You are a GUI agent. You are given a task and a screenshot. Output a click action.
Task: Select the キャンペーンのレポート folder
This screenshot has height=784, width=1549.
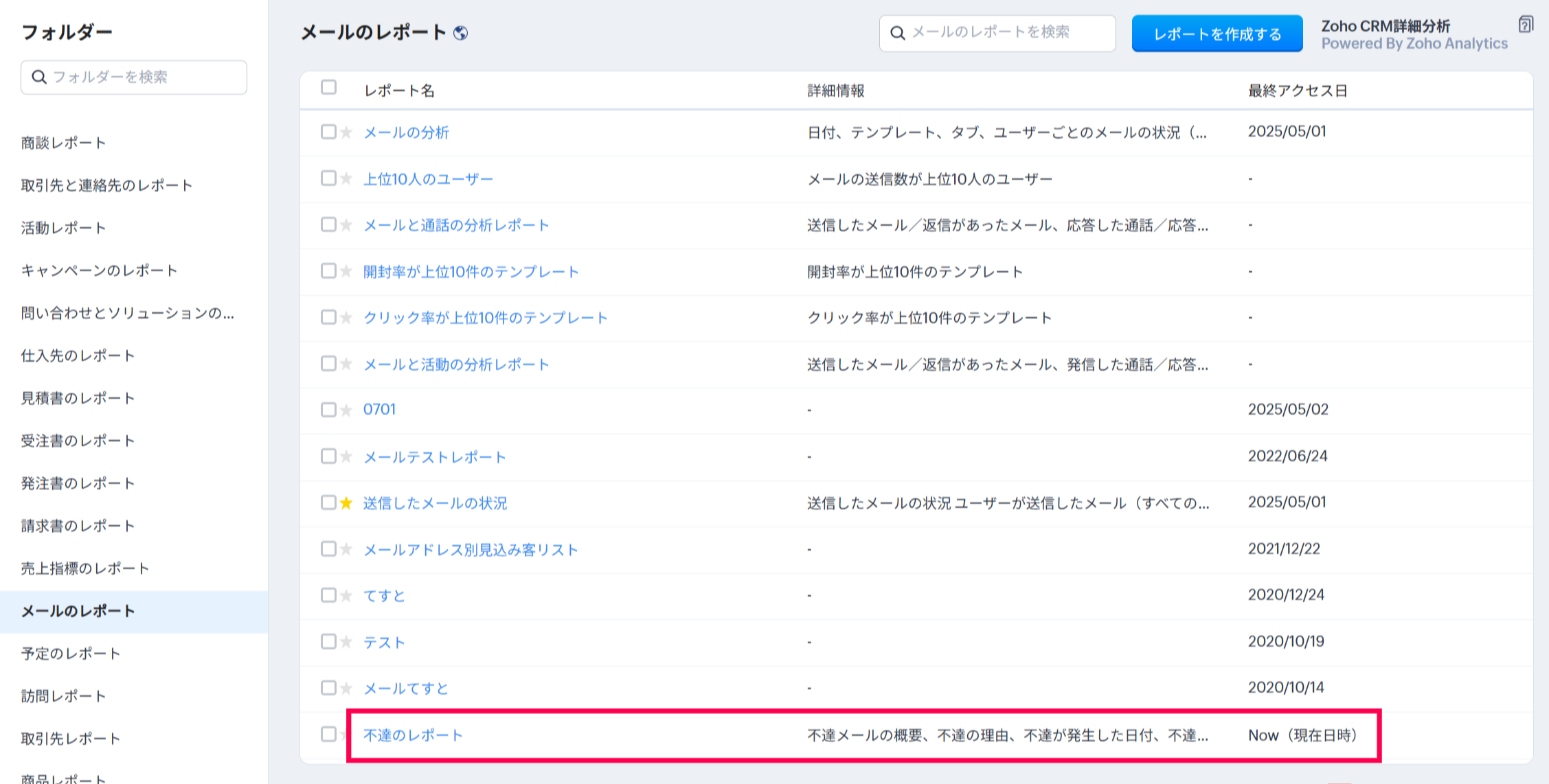pos(99,270)
